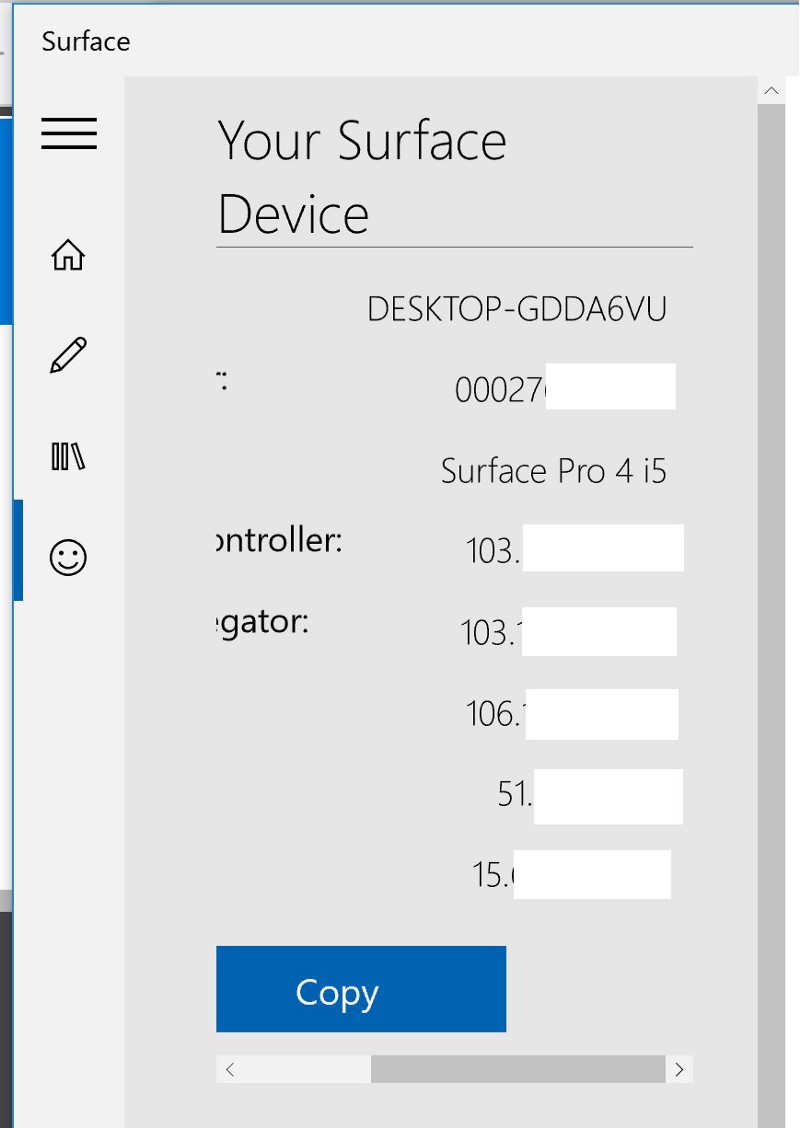Open the hamburger navigation menu
The height and width of the screenshot is (1128, 800).
coord(69,133)
